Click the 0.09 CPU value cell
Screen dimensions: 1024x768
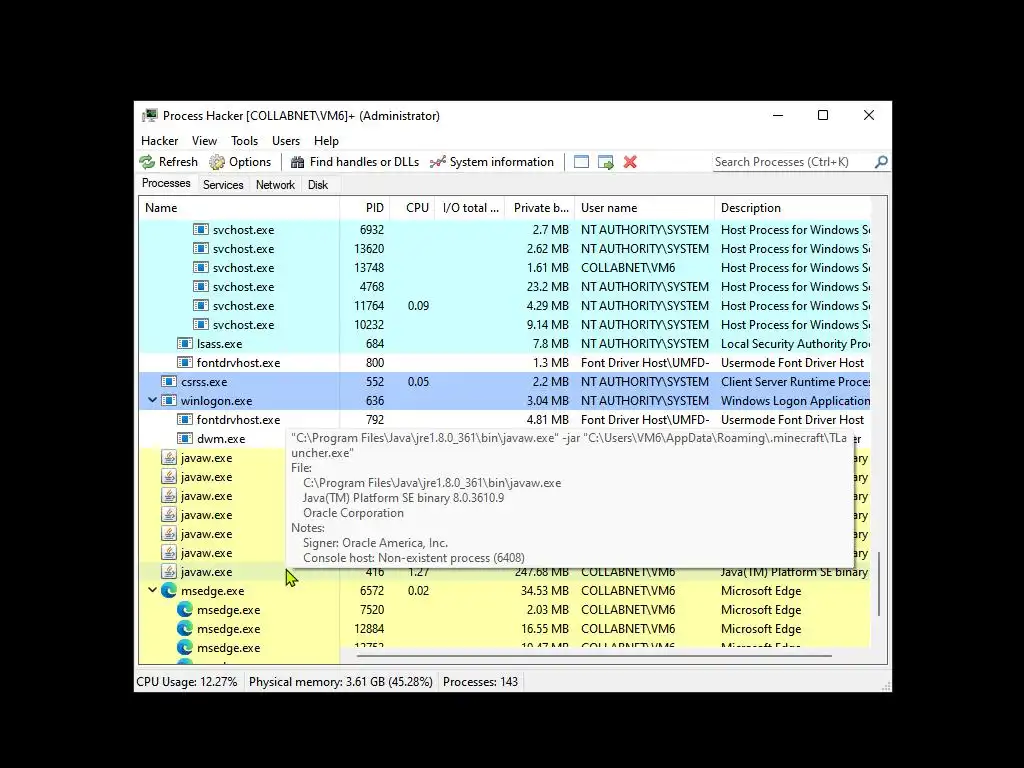coord(419,306)
